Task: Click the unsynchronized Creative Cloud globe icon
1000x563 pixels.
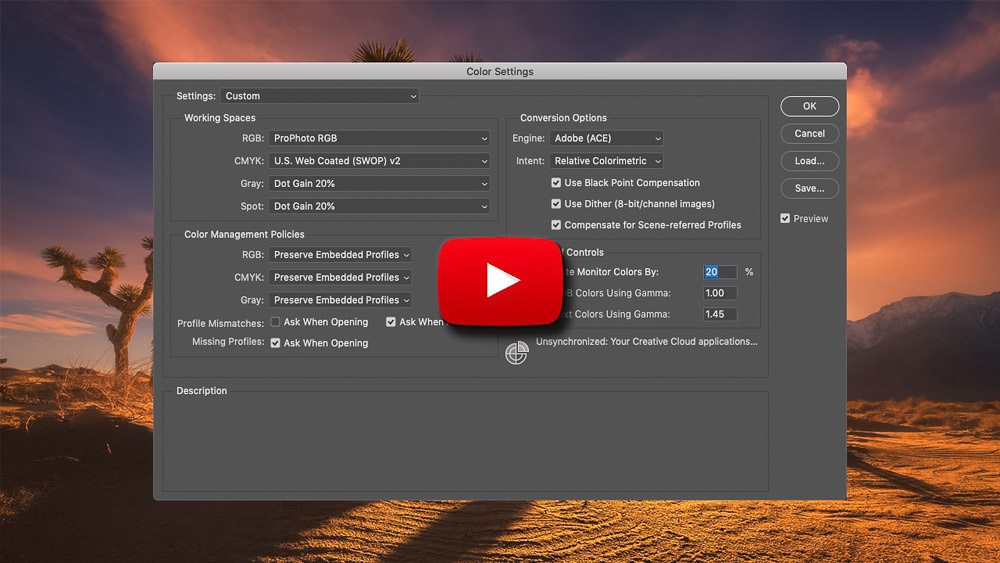Action: click(517, 353)
